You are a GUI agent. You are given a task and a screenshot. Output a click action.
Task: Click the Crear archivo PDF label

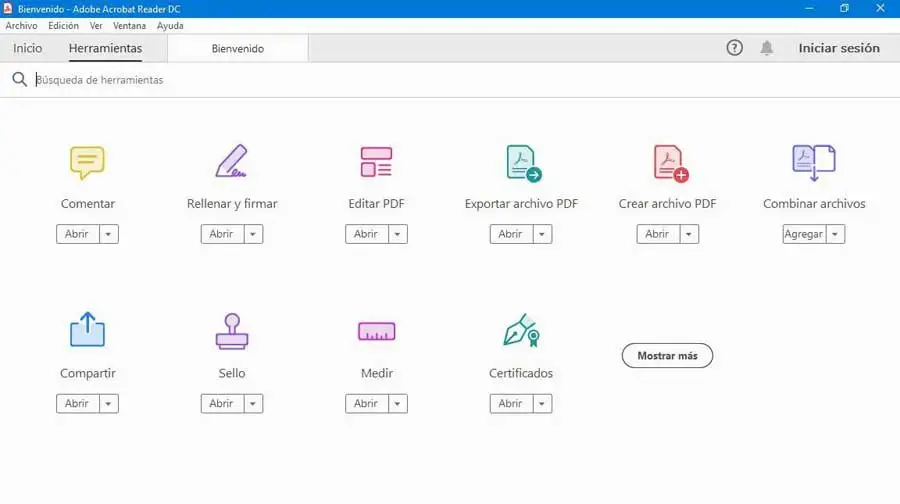click(668, 204)
